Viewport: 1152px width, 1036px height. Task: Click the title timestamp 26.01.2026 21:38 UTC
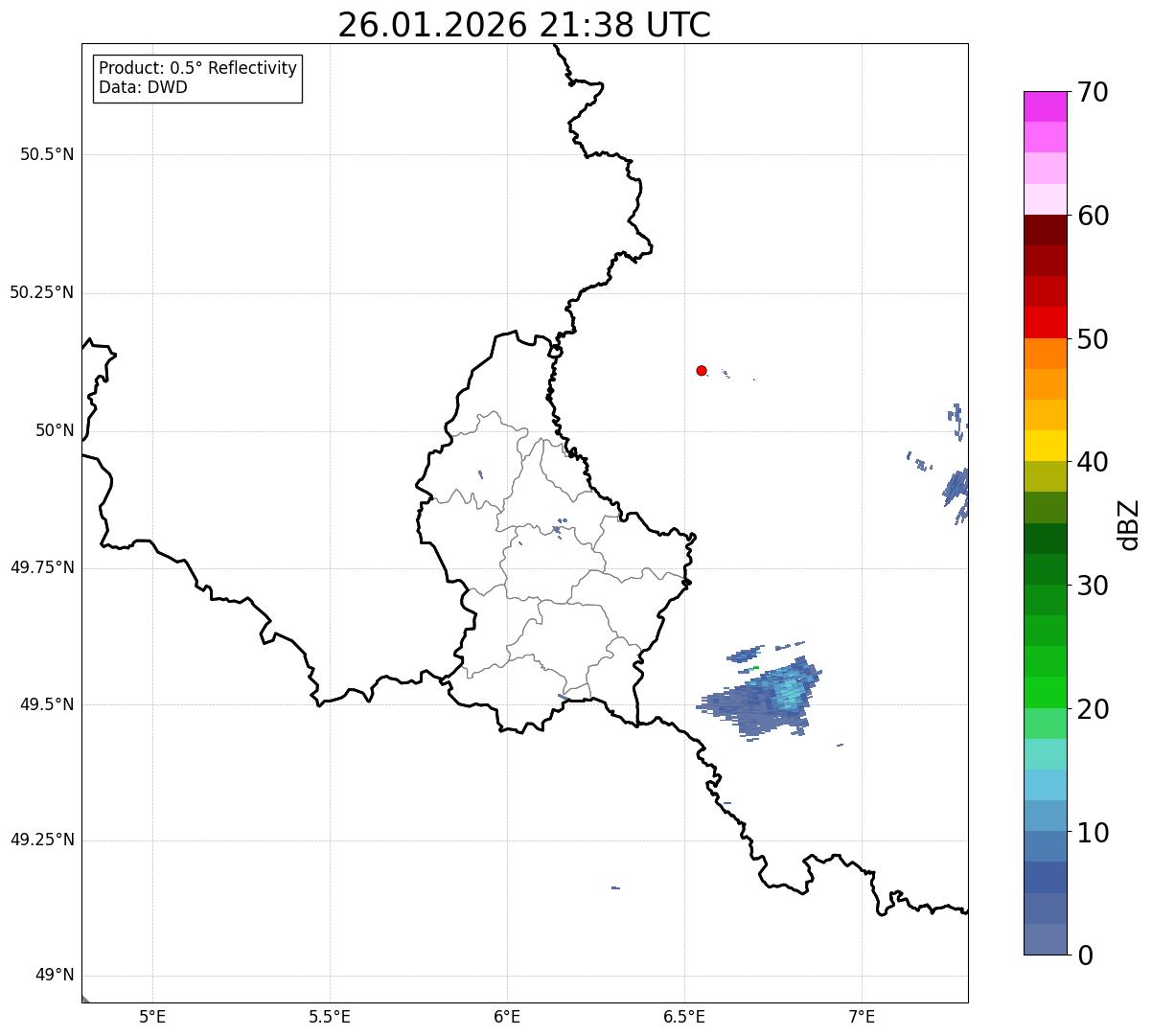pos(524,25)
